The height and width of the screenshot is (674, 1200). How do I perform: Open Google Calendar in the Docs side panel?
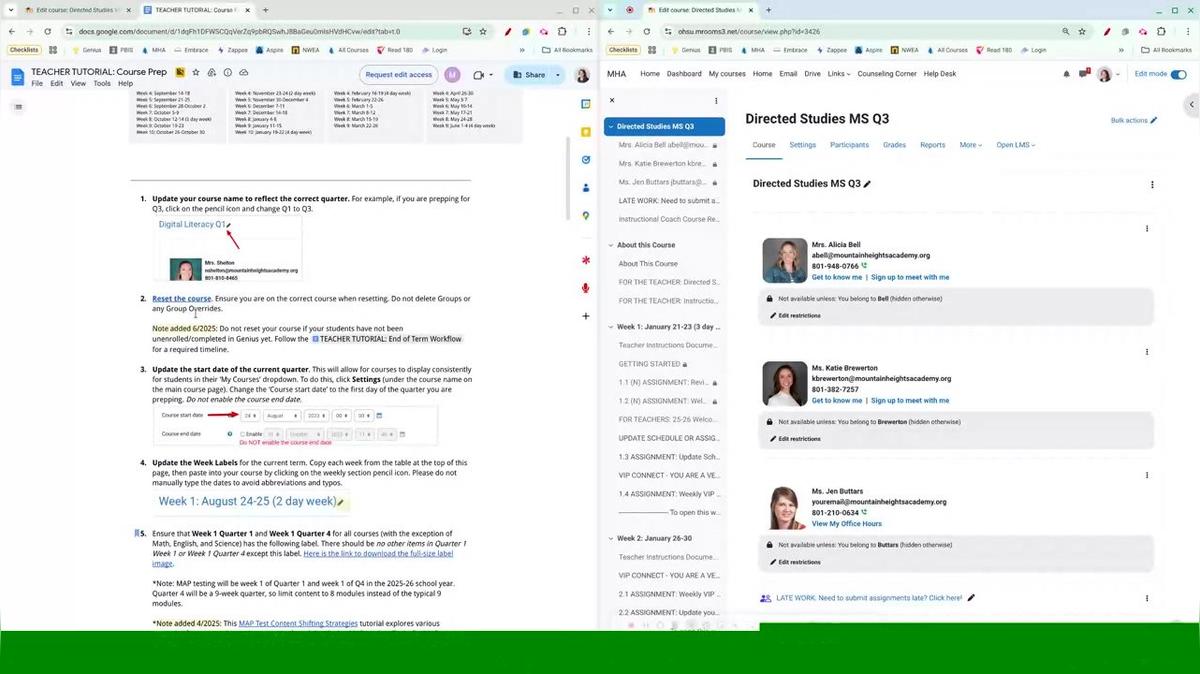point(586,104)
